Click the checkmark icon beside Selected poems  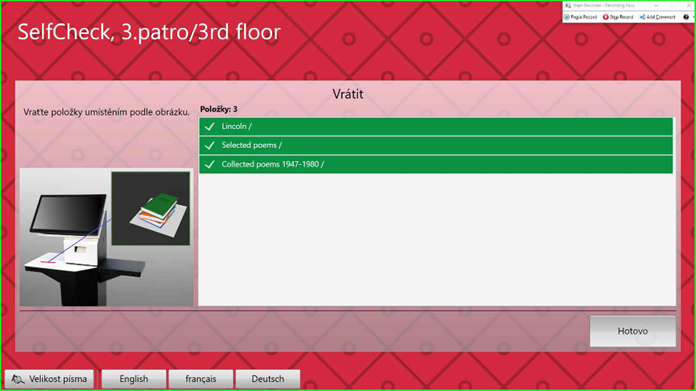click(210, 145)
